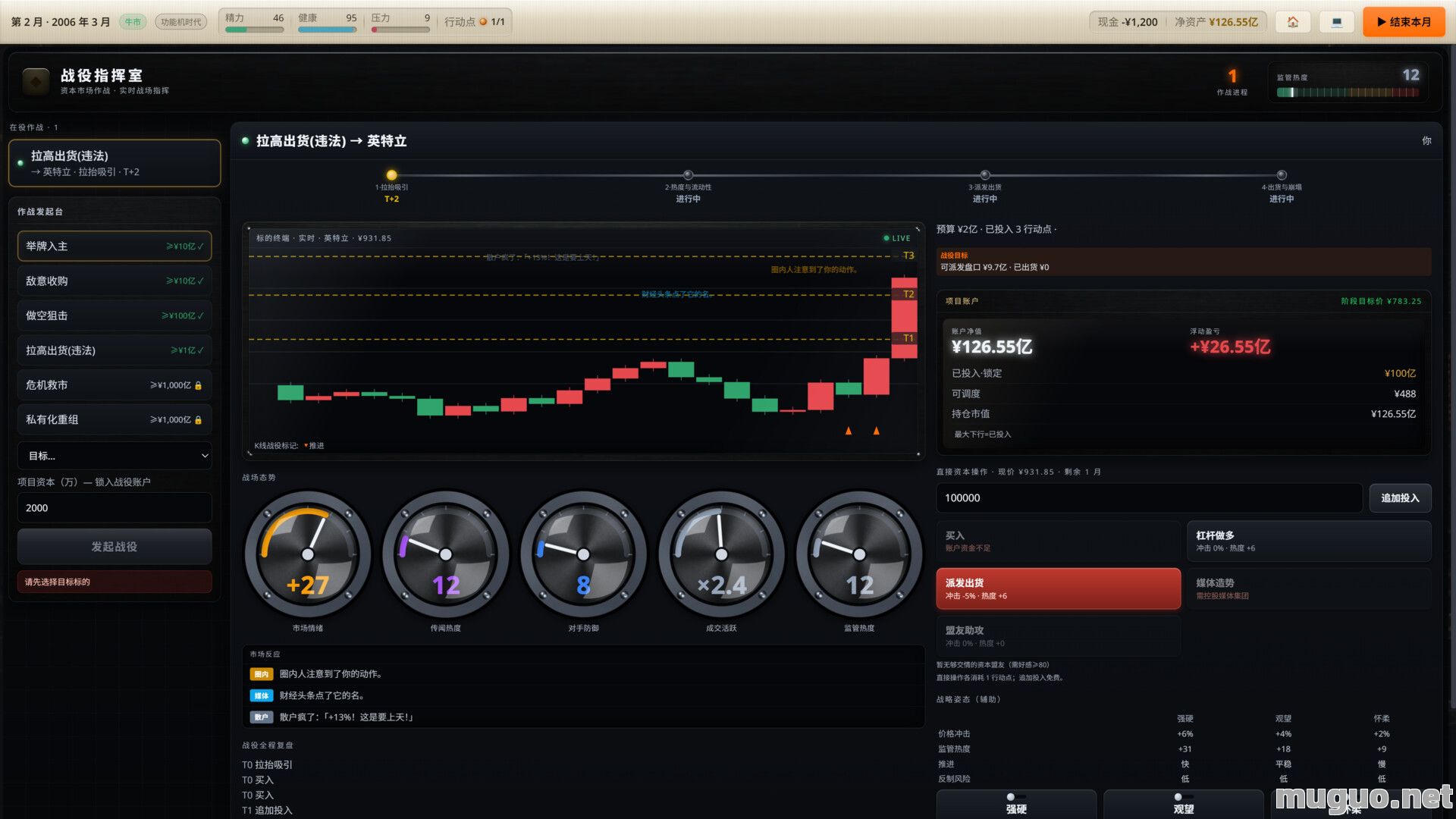This screenshot has width=1456, height=819.
Task: Click the 监管热度 gauge dial
Action: [x=859, y=554]
